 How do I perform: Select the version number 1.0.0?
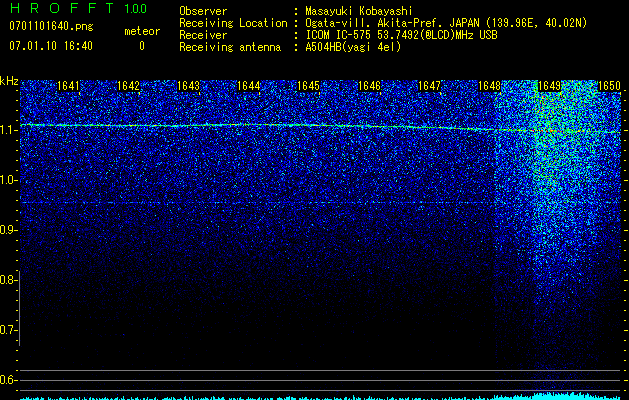click(136, 8)
